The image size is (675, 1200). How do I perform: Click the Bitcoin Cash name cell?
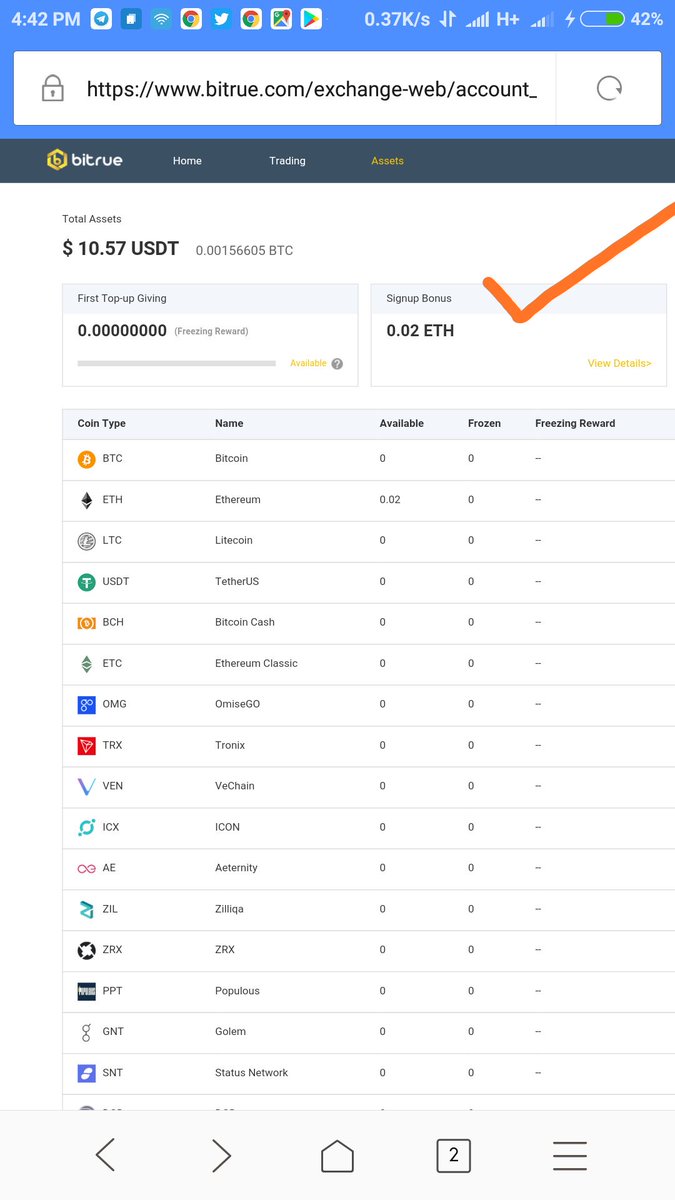click(x=245, y=623)
